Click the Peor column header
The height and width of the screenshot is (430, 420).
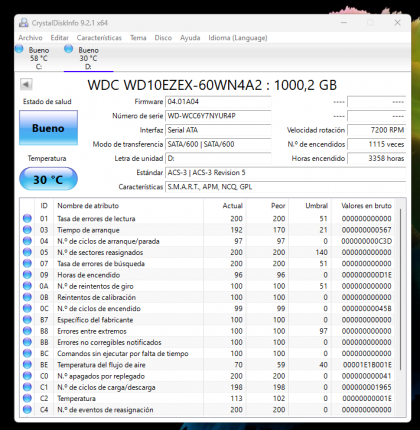click(278, 206)
